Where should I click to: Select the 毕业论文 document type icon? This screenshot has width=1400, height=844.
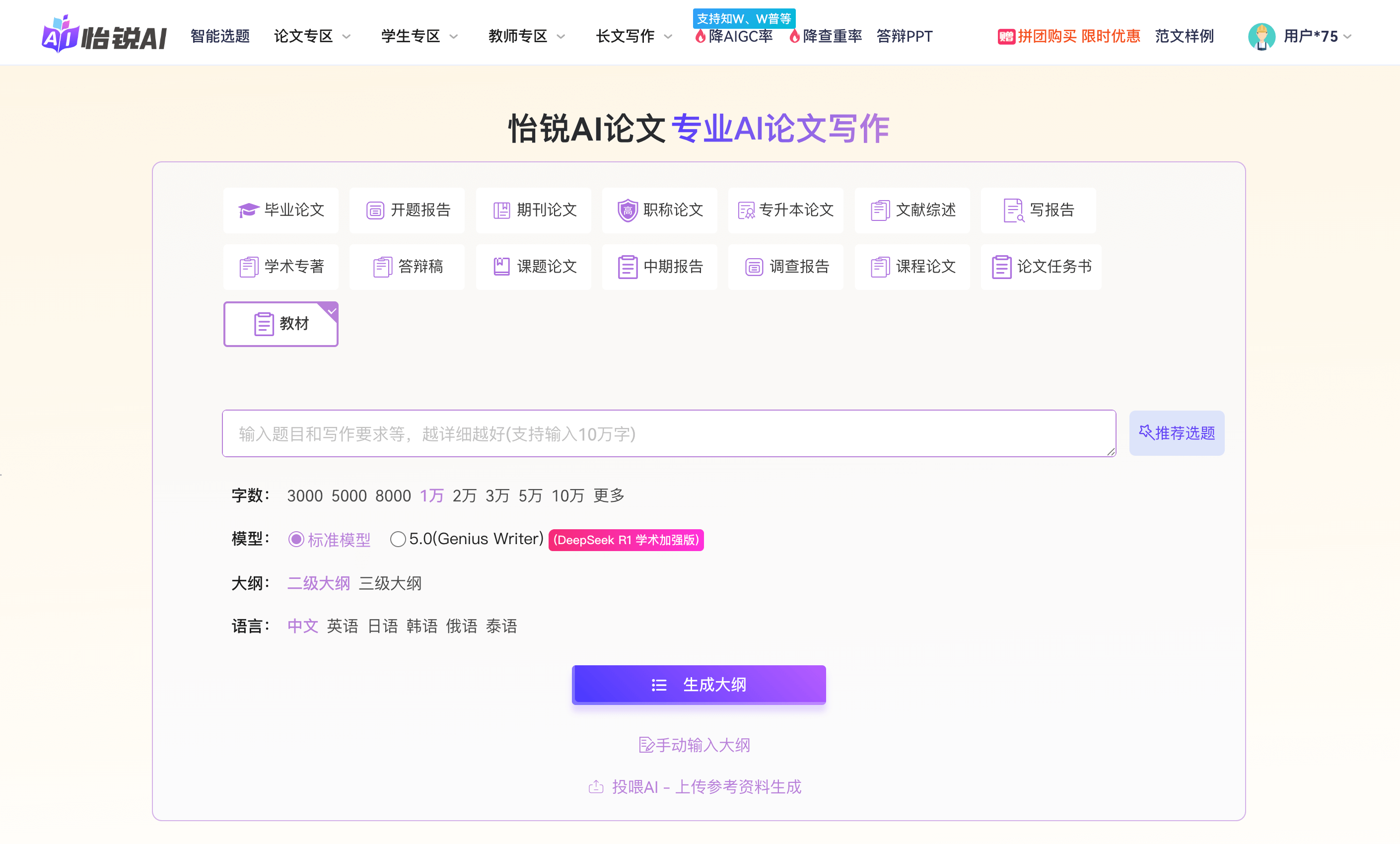tap(248, 210)
